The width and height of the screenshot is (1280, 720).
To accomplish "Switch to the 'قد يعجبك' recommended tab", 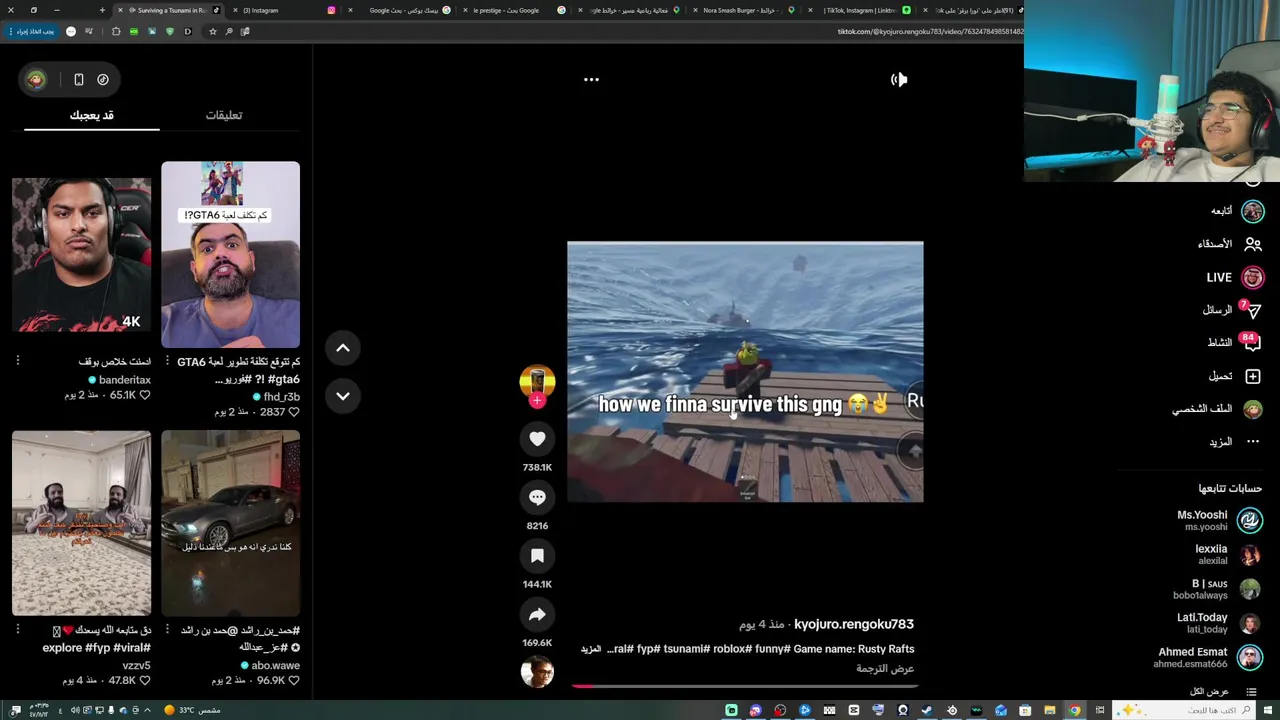I will tap(91, 115).
